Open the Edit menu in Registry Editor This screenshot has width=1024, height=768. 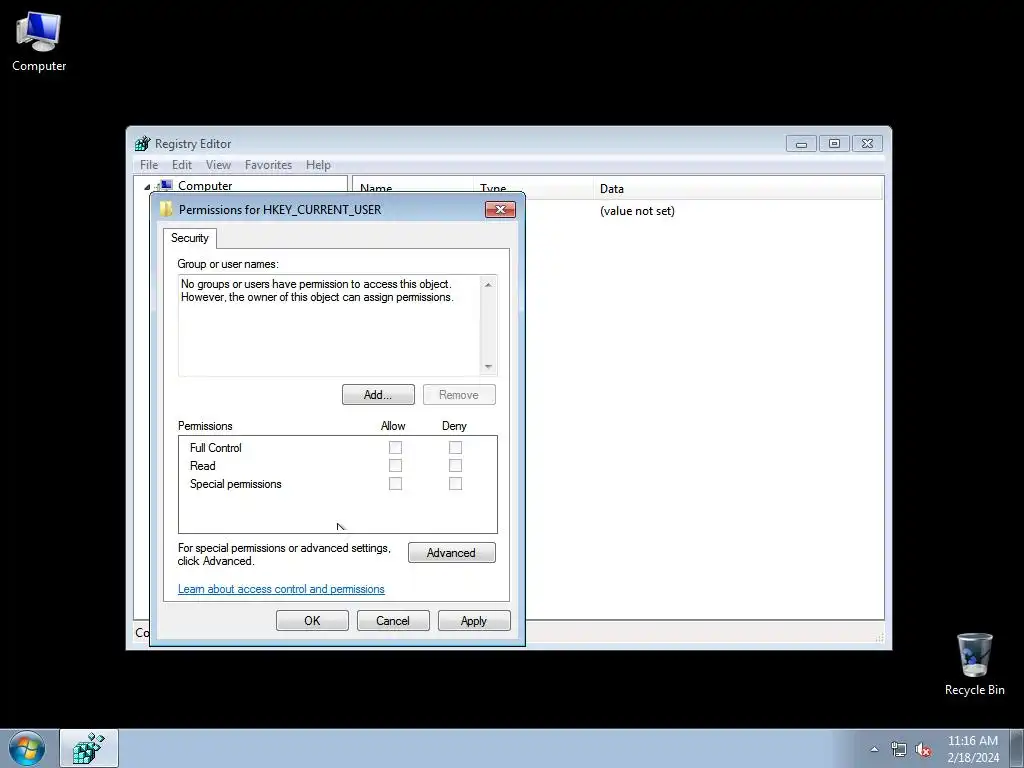tap(182, 165)
